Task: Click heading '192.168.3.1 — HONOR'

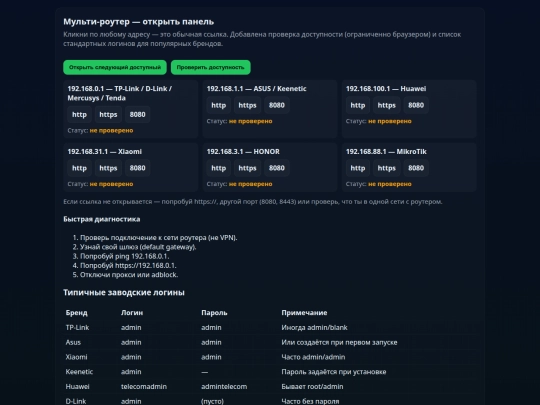Action: click(243, 152)
